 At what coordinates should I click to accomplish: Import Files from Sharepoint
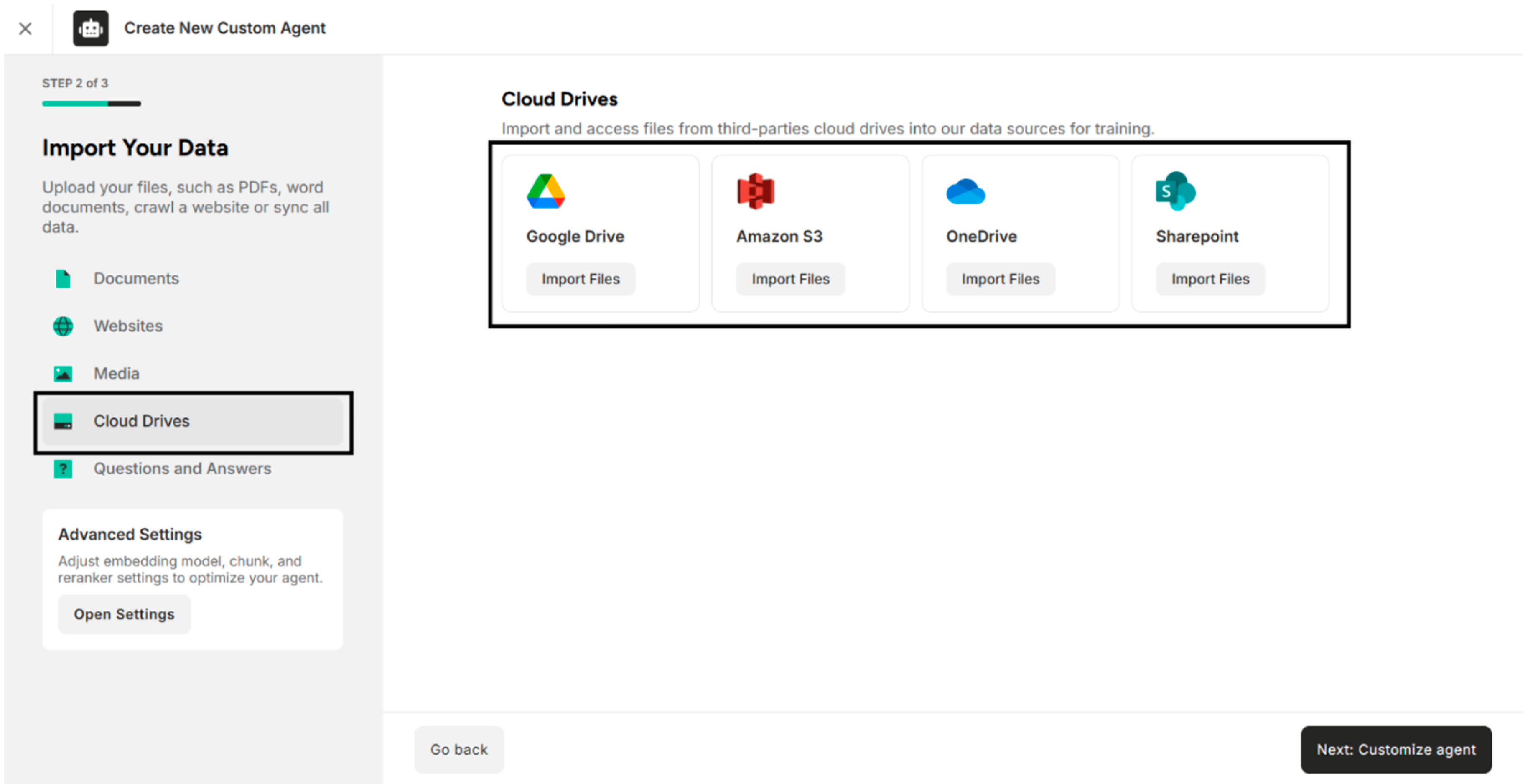pyautogui.click(x=1210, y=279)
